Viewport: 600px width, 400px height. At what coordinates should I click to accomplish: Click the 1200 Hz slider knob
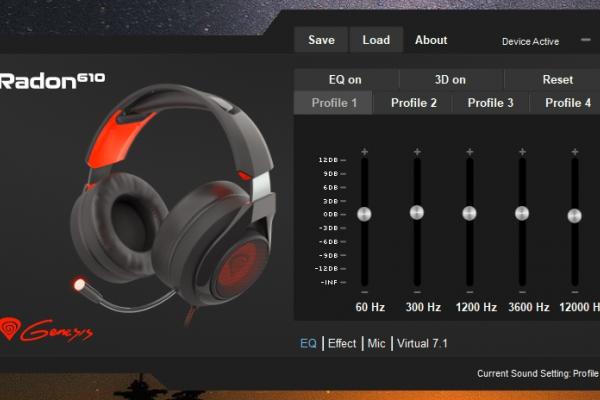(469, 213)
